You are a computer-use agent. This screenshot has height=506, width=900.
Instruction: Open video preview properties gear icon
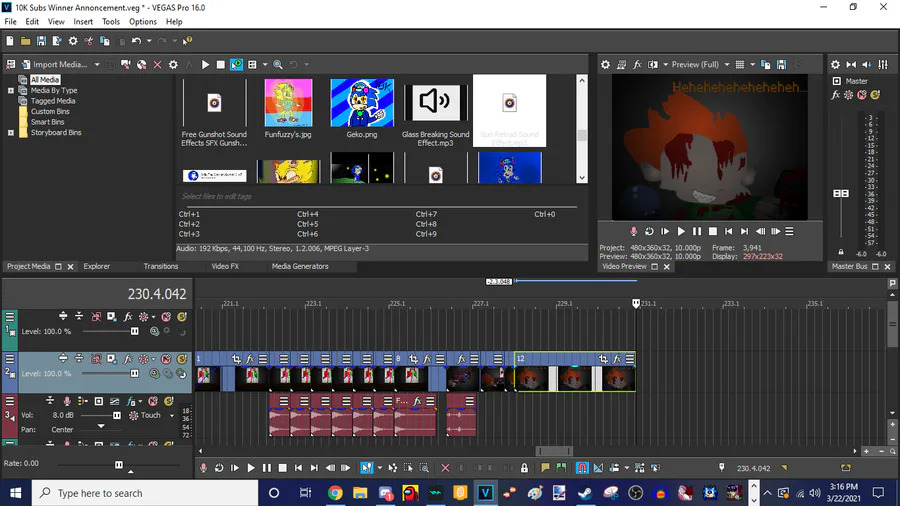605,65
